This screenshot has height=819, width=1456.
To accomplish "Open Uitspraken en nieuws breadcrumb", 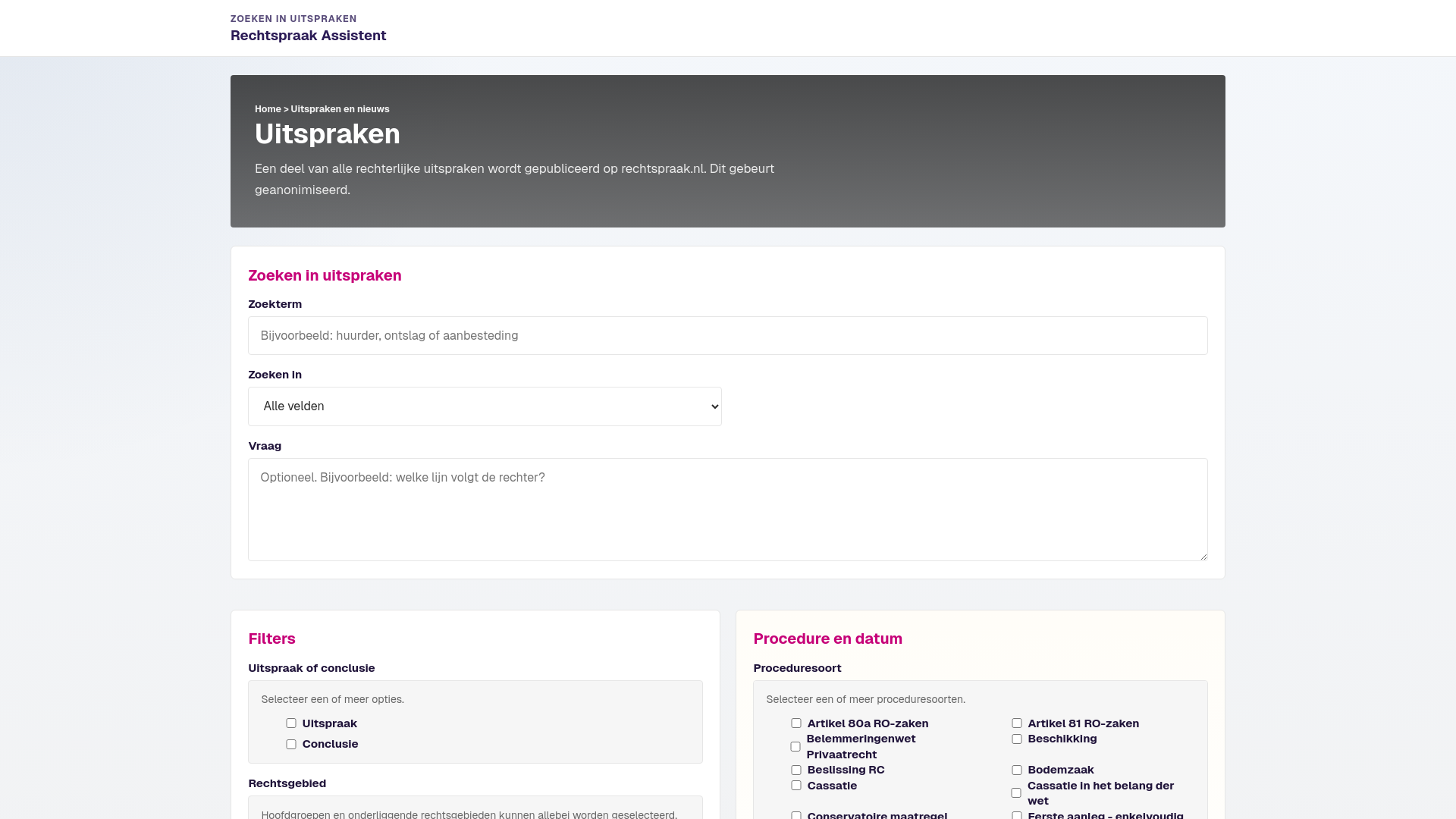I will (x=340, y=109).
